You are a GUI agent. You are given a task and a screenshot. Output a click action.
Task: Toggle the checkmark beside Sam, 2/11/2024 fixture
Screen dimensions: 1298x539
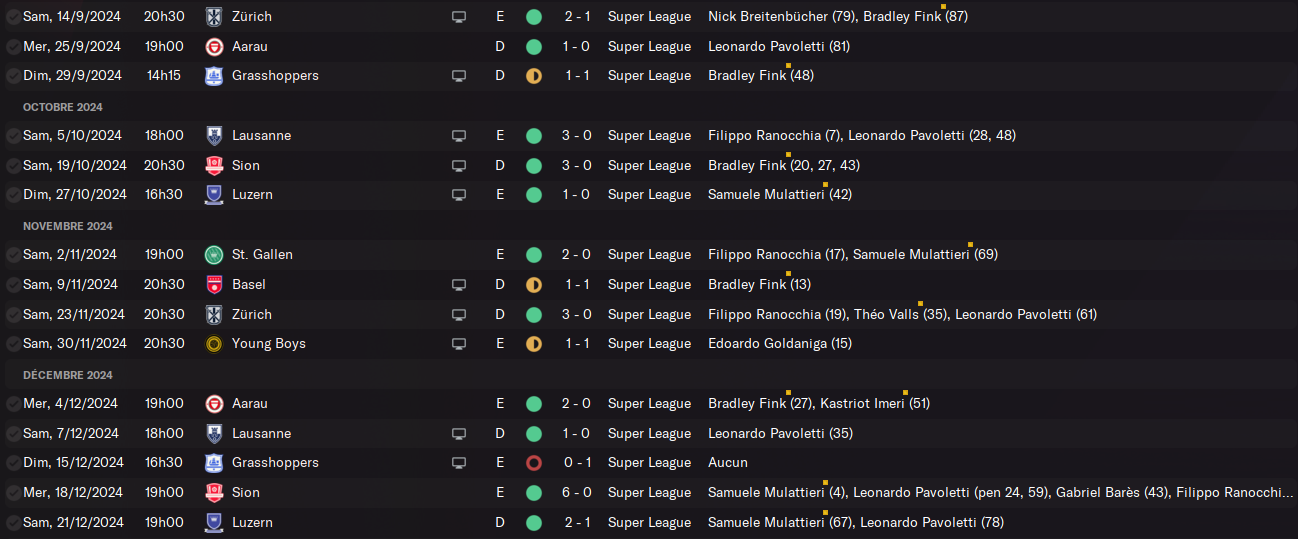click(12, 255)
